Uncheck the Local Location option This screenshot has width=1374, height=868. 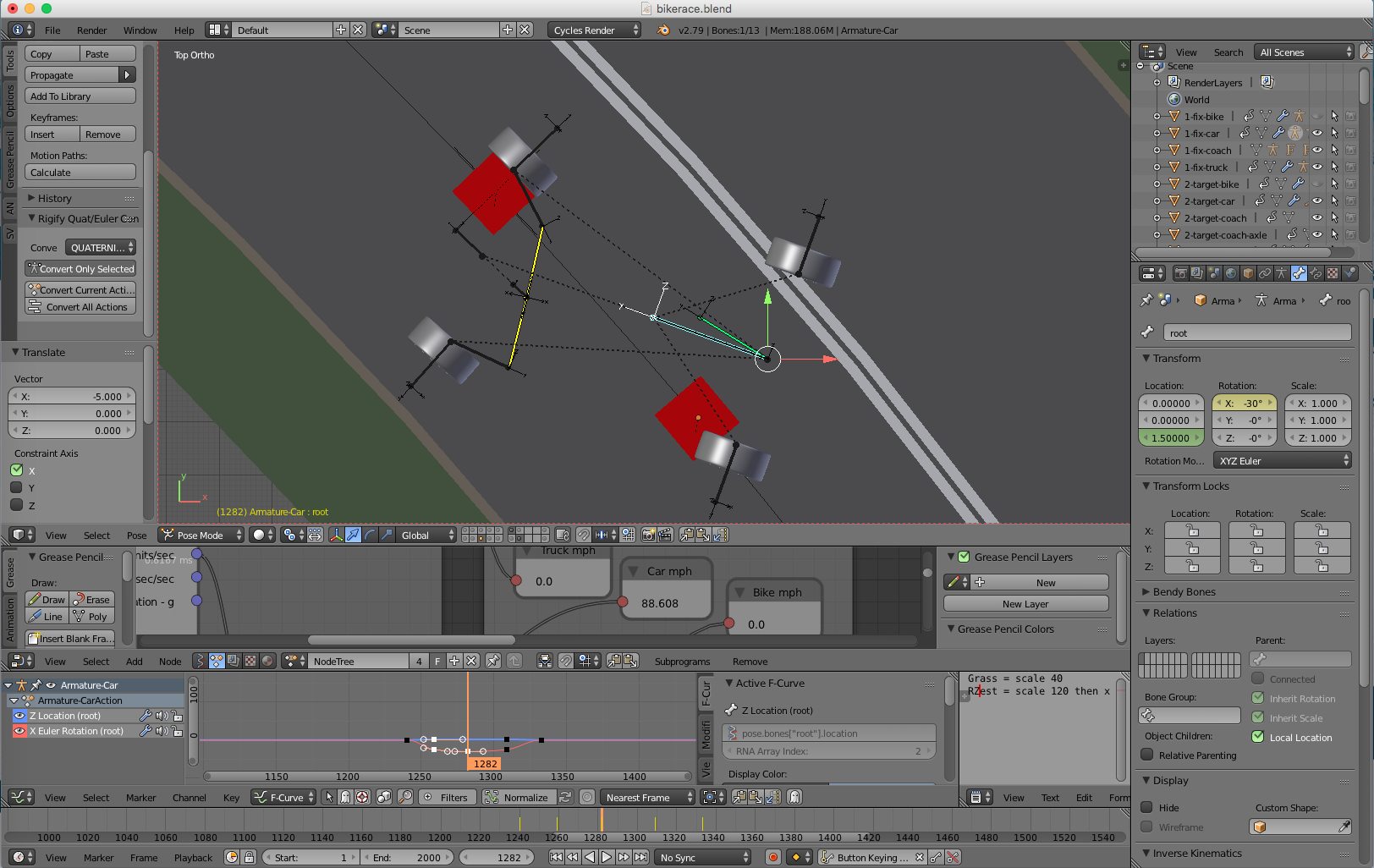(1258, 737)
